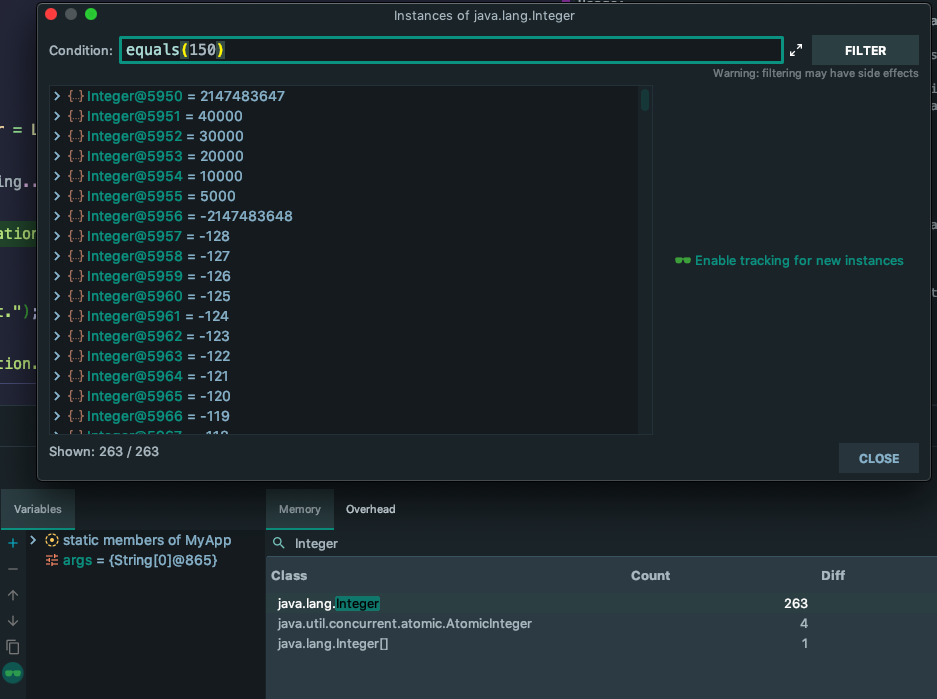
Task: Select Integer@5959 = -126 row
Action: pos(344,276)
